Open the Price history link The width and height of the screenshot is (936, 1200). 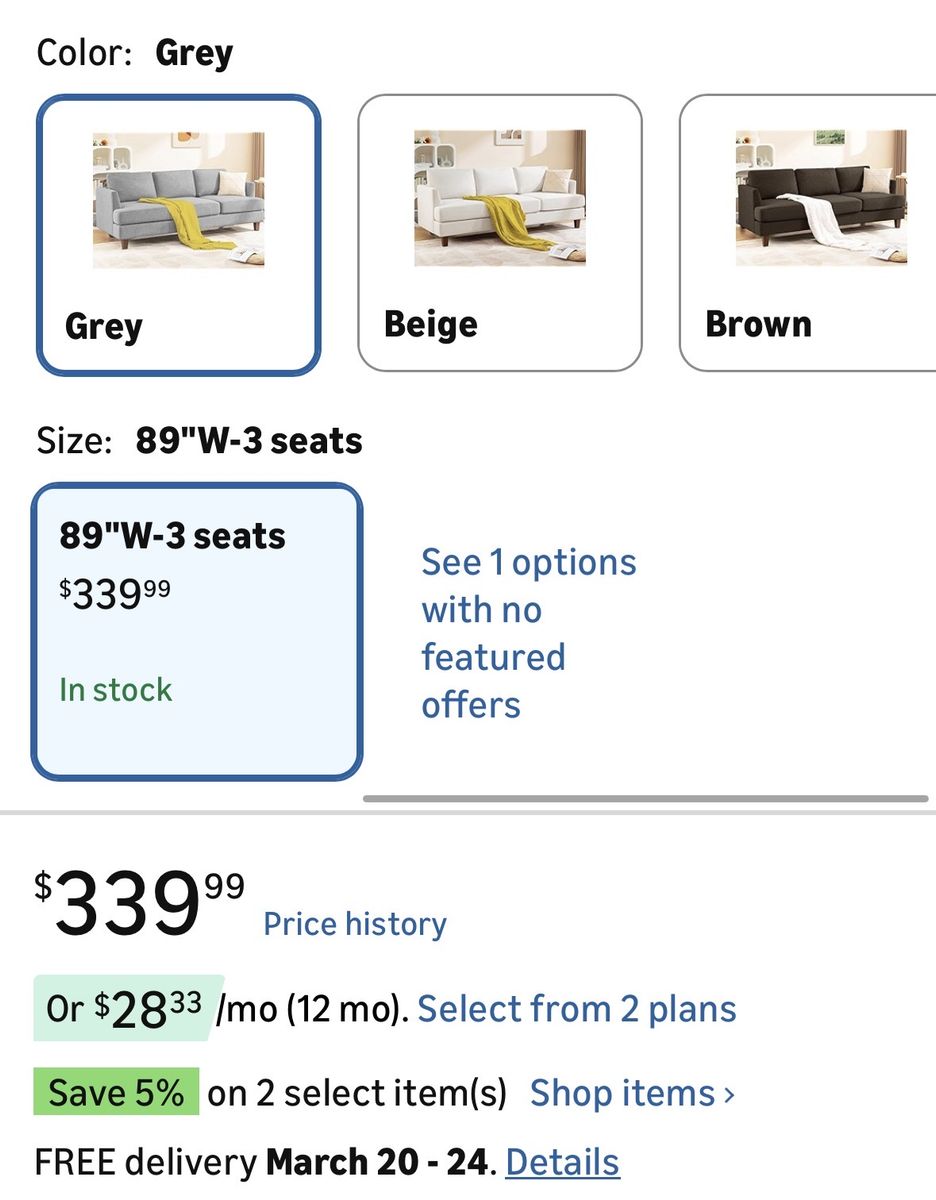pos(355,924)
